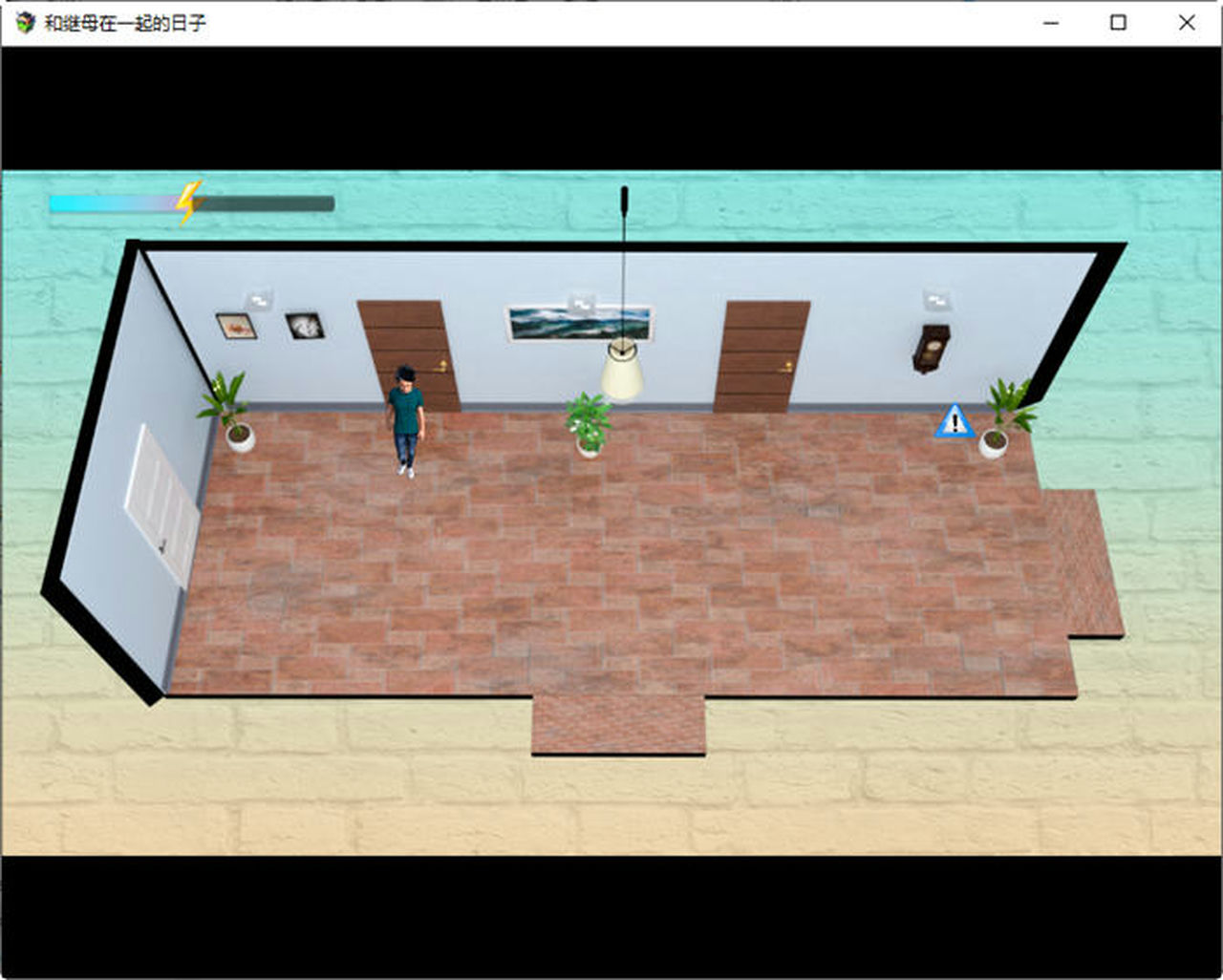
Task: Click the landscape painting on the wall
Action: click(579, 324)
